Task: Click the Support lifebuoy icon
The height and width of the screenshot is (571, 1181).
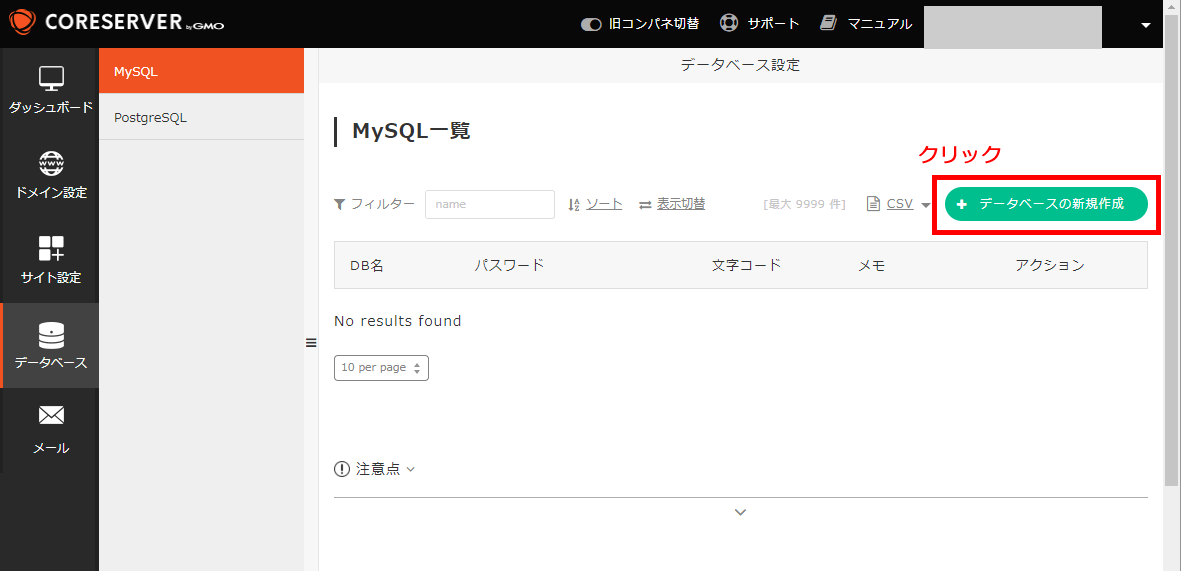Action: 729,23
